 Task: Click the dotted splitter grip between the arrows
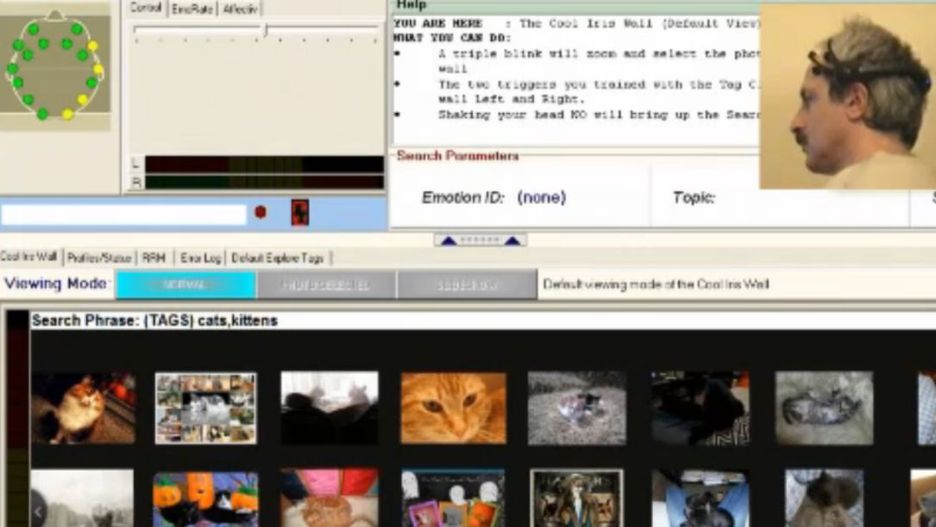click(481, 240)
